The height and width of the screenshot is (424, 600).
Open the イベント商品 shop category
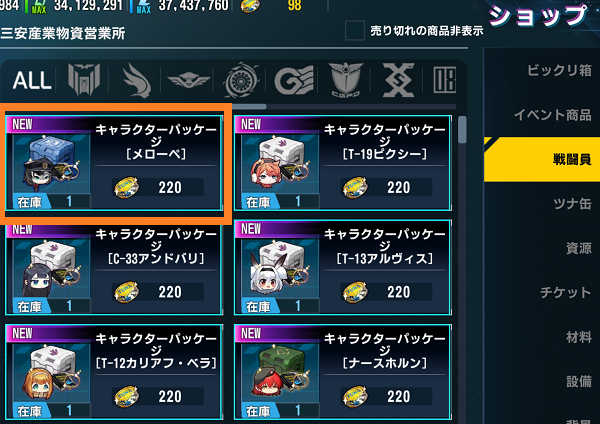[x=553, y=114]
